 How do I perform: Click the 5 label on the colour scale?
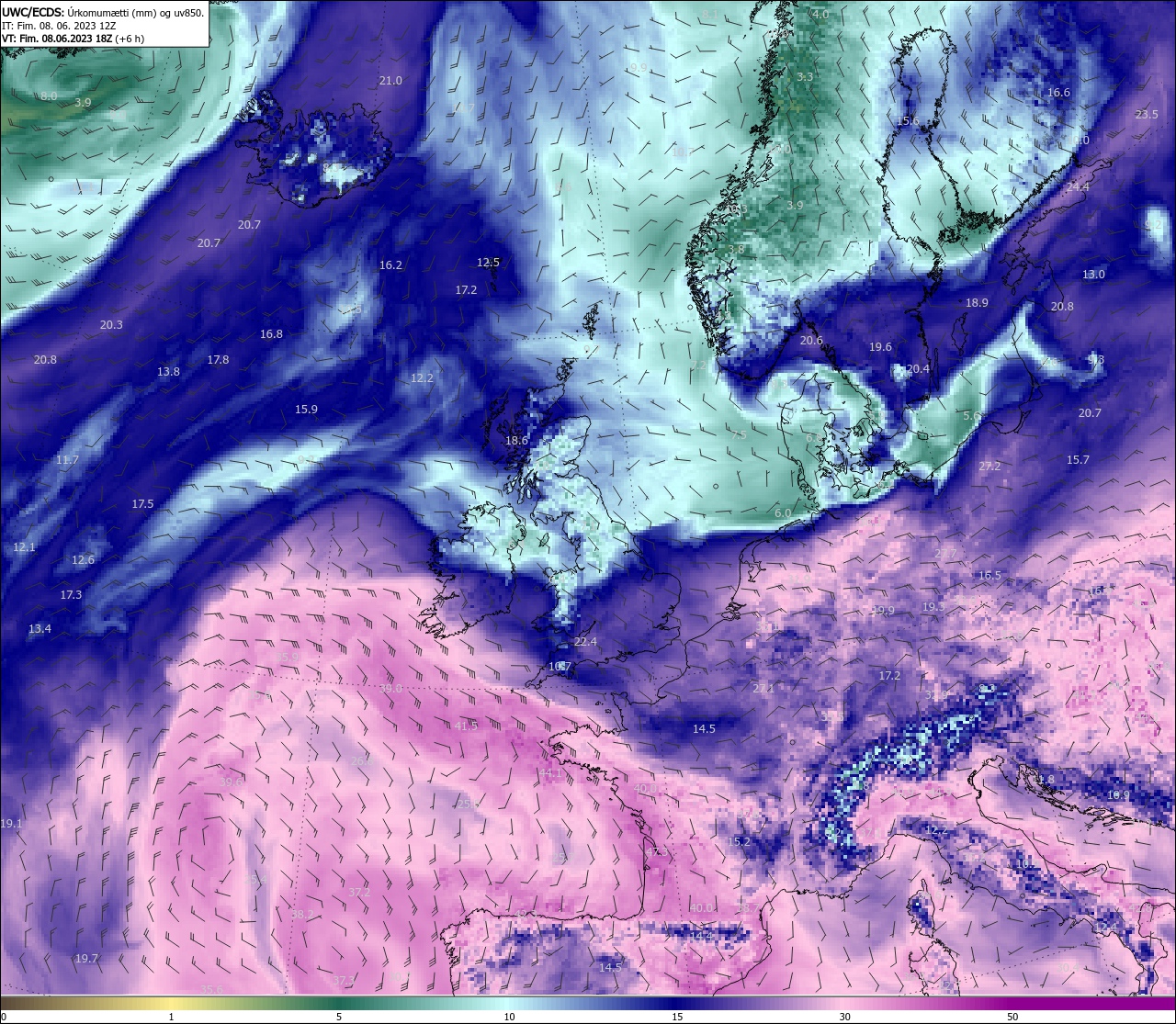point(339,1017)
